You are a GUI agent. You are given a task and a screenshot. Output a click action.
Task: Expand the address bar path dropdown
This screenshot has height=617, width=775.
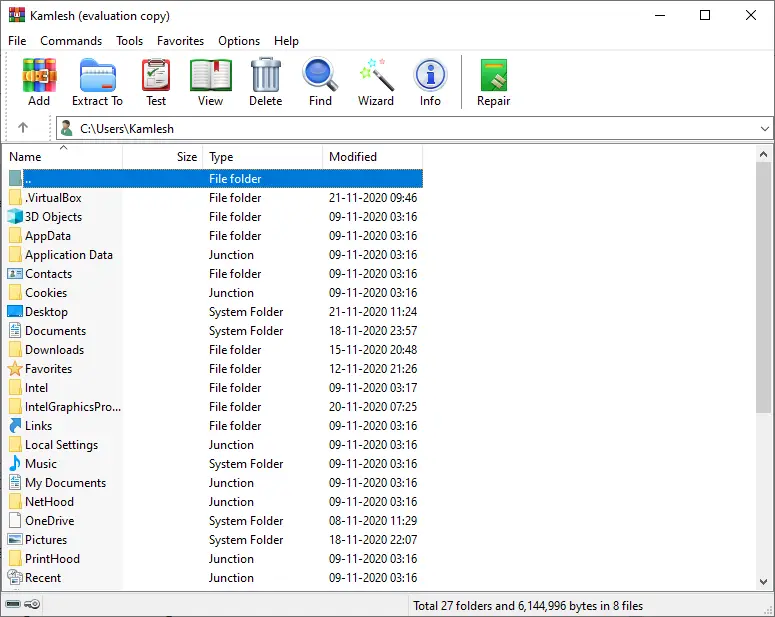point(765,129)
